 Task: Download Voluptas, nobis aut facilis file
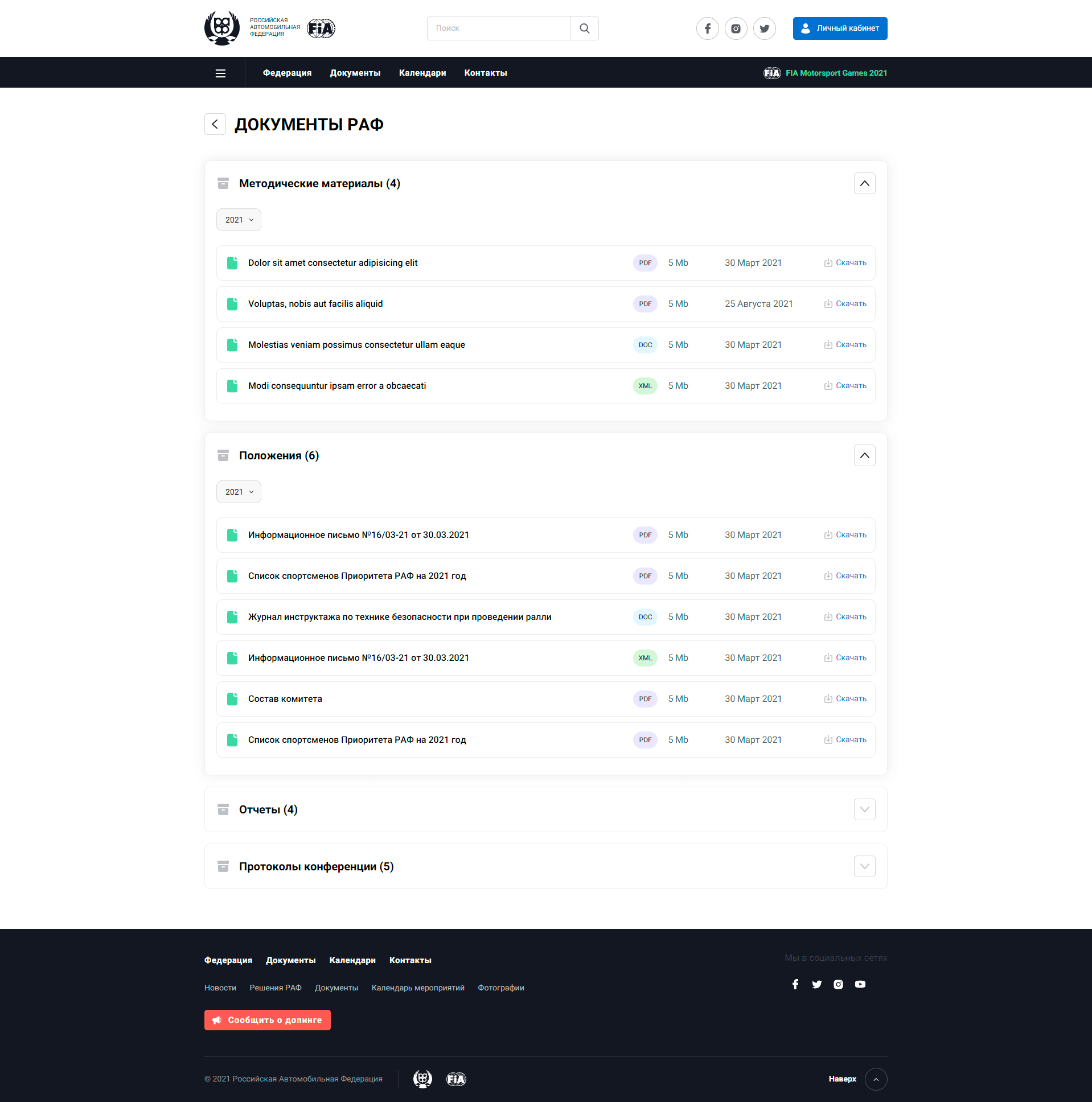(x=845, y=304)
